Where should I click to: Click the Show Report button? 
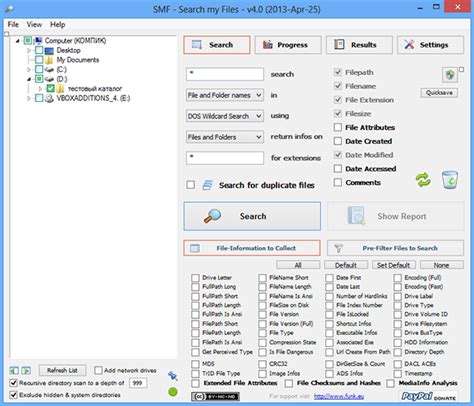[x=395, y=216]
